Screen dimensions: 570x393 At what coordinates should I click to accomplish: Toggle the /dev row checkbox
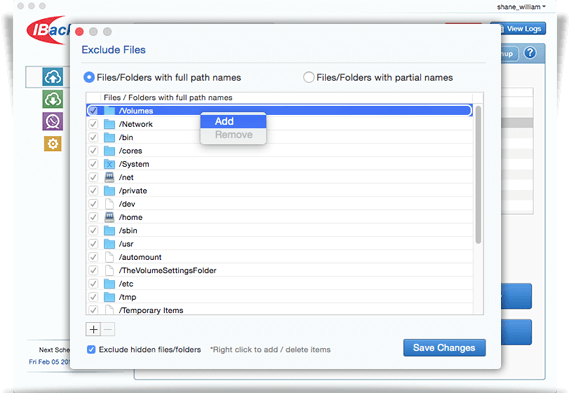(93, 204)
